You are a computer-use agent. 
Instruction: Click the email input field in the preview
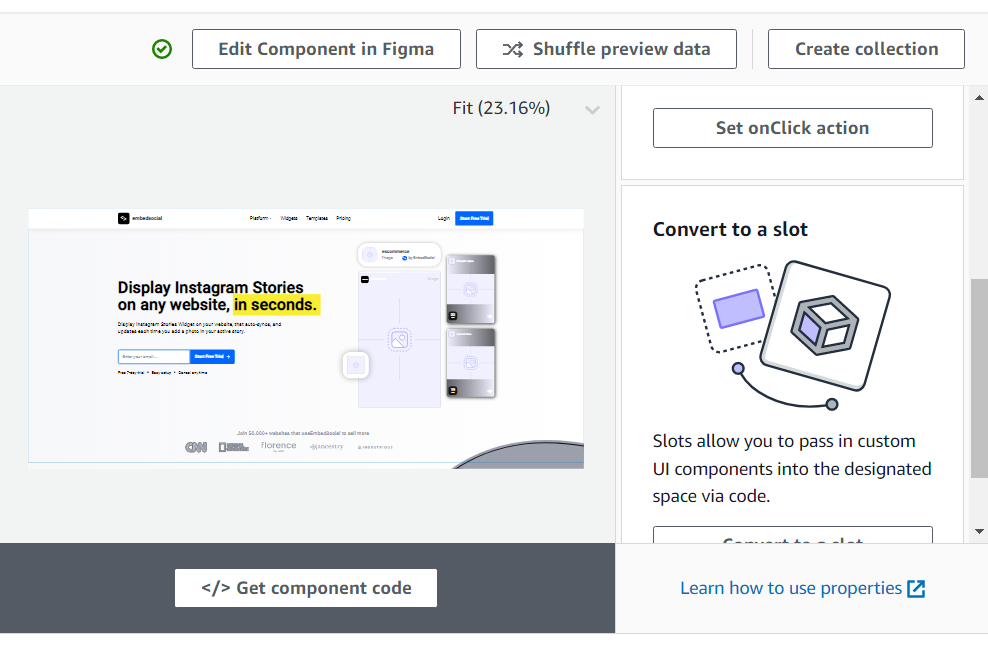click(x=153, y=357)
